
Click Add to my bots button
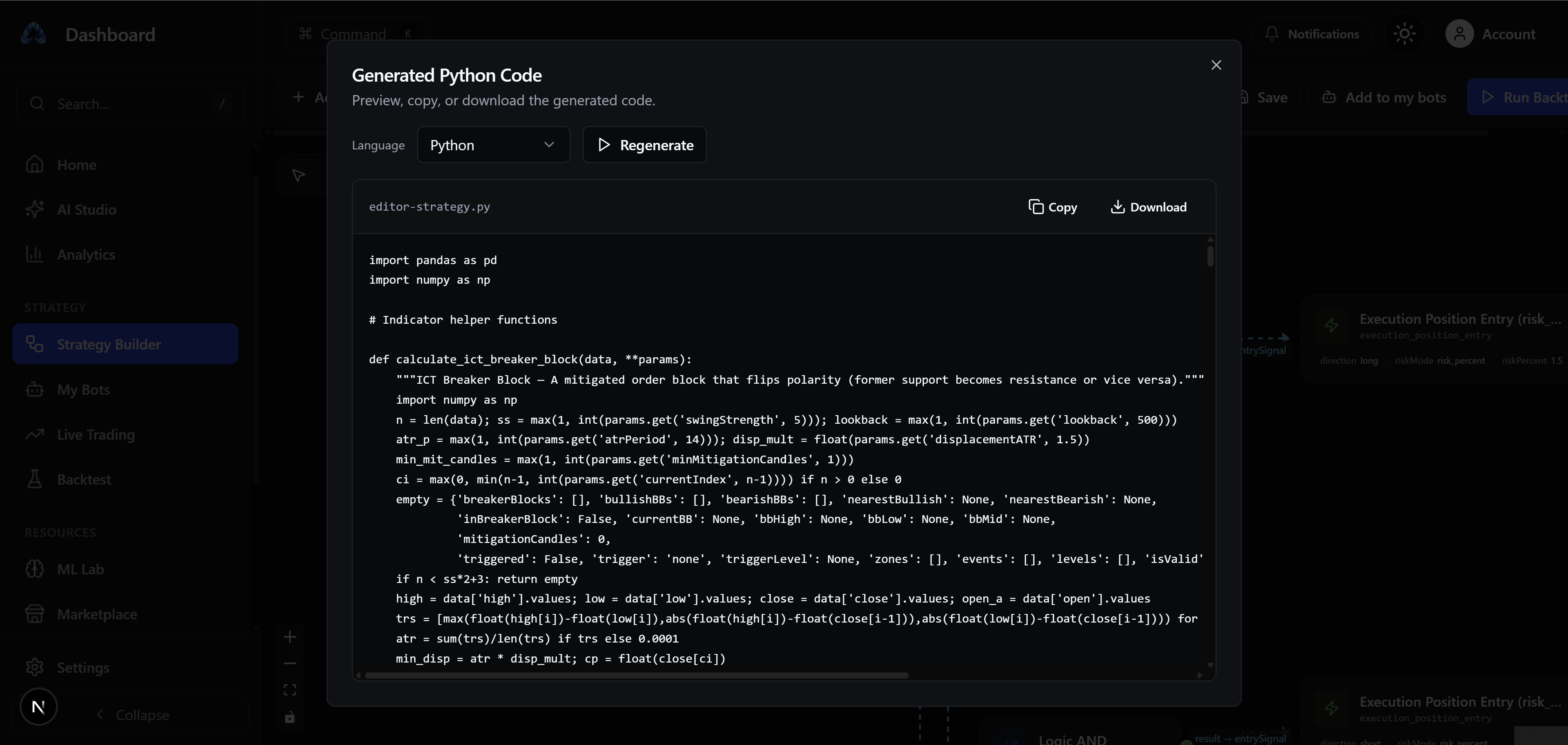click(x=1383, y=98)
